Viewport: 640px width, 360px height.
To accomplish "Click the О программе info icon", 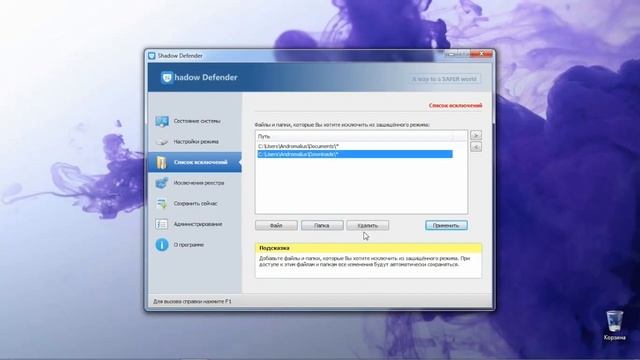I will pos(162,245).
